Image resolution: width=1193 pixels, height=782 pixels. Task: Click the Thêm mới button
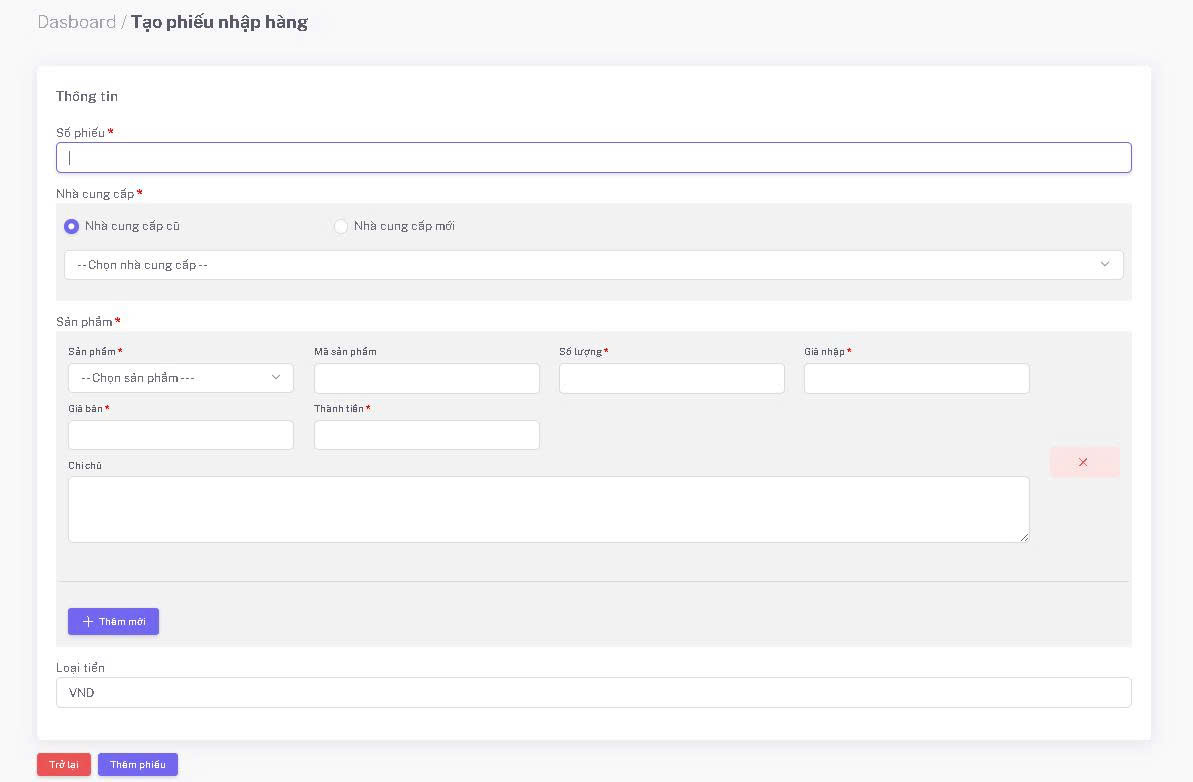pyautogui.click(x=113, y=622)
